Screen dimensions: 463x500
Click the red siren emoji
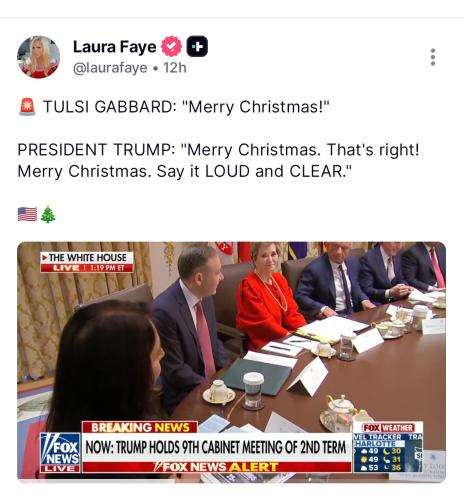point(27,107)
